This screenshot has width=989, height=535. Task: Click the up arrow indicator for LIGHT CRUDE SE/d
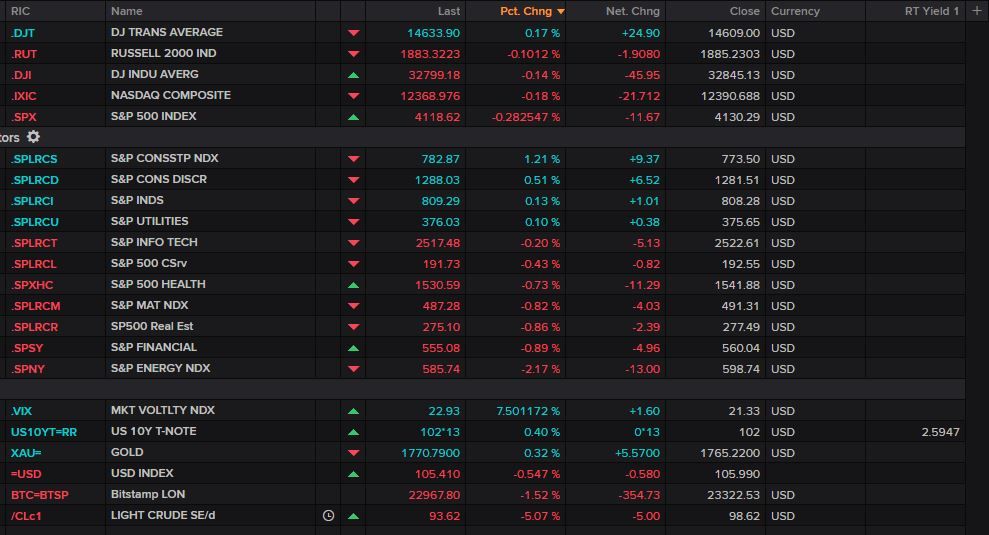353,516
